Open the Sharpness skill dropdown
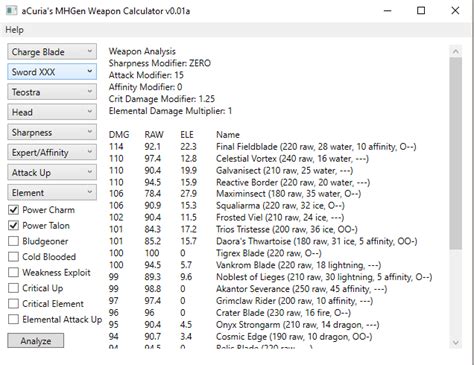 click(52, 132)
